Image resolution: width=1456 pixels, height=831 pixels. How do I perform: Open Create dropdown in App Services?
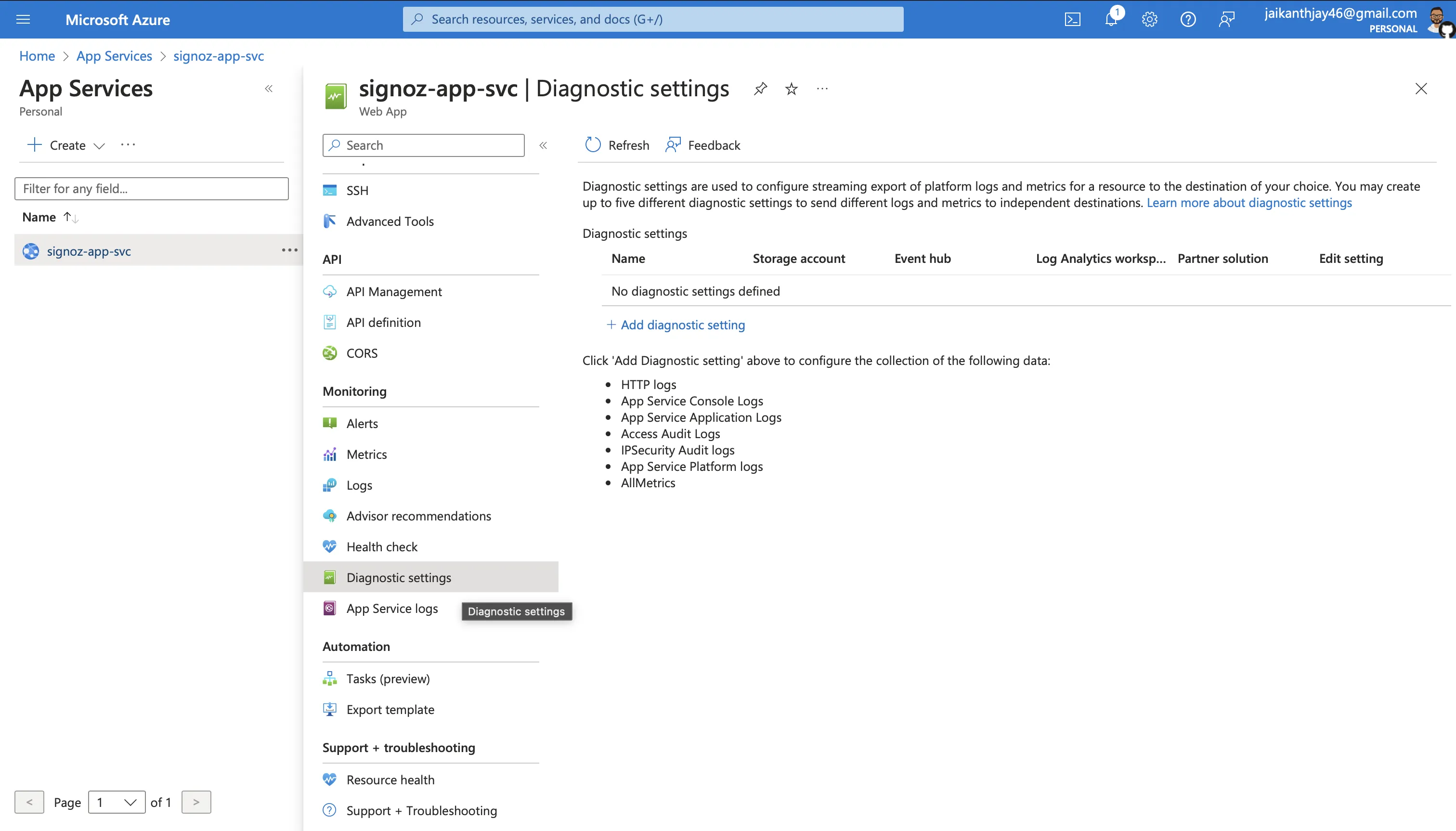(x=66, y=145)
